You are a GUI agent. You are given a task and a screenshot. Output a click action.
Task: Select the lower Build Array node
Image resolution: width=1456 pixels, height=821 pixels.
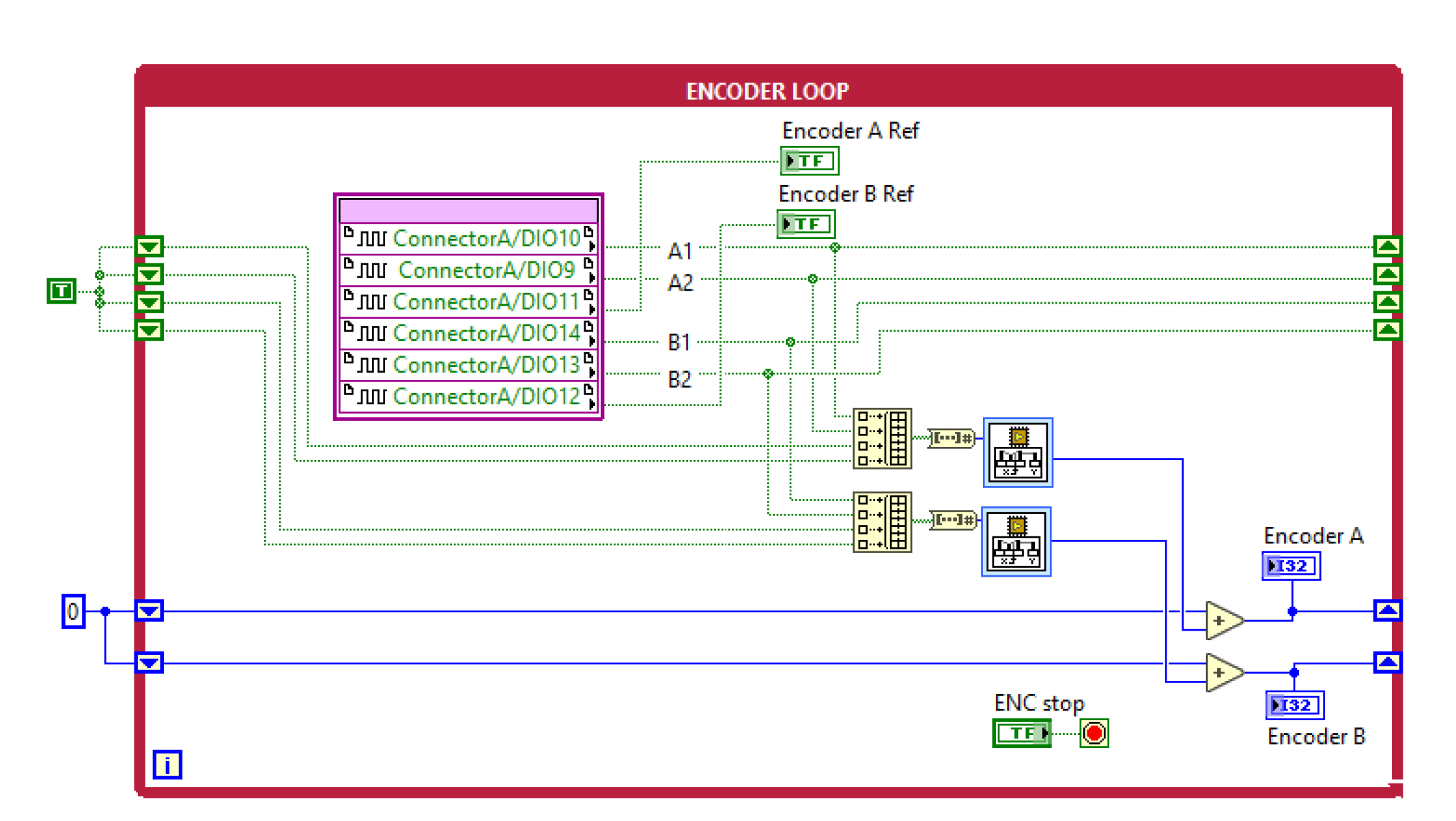pyautogui.click(x=882, y=522)
